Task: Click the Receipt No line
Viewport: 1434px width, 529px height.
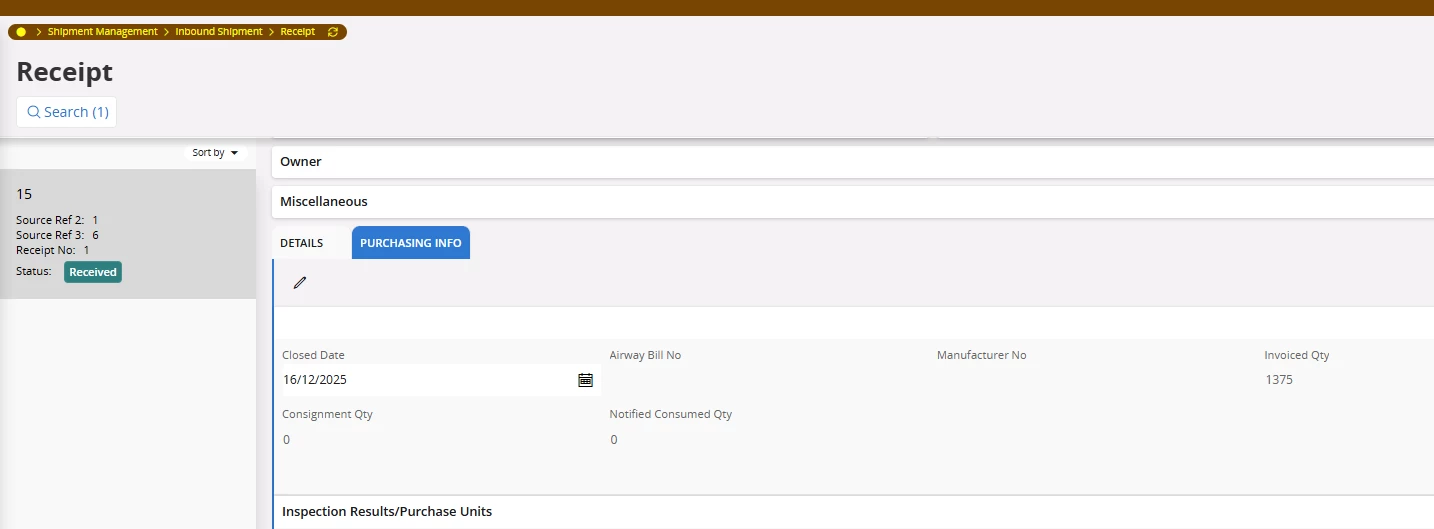Action: (53, 250)
